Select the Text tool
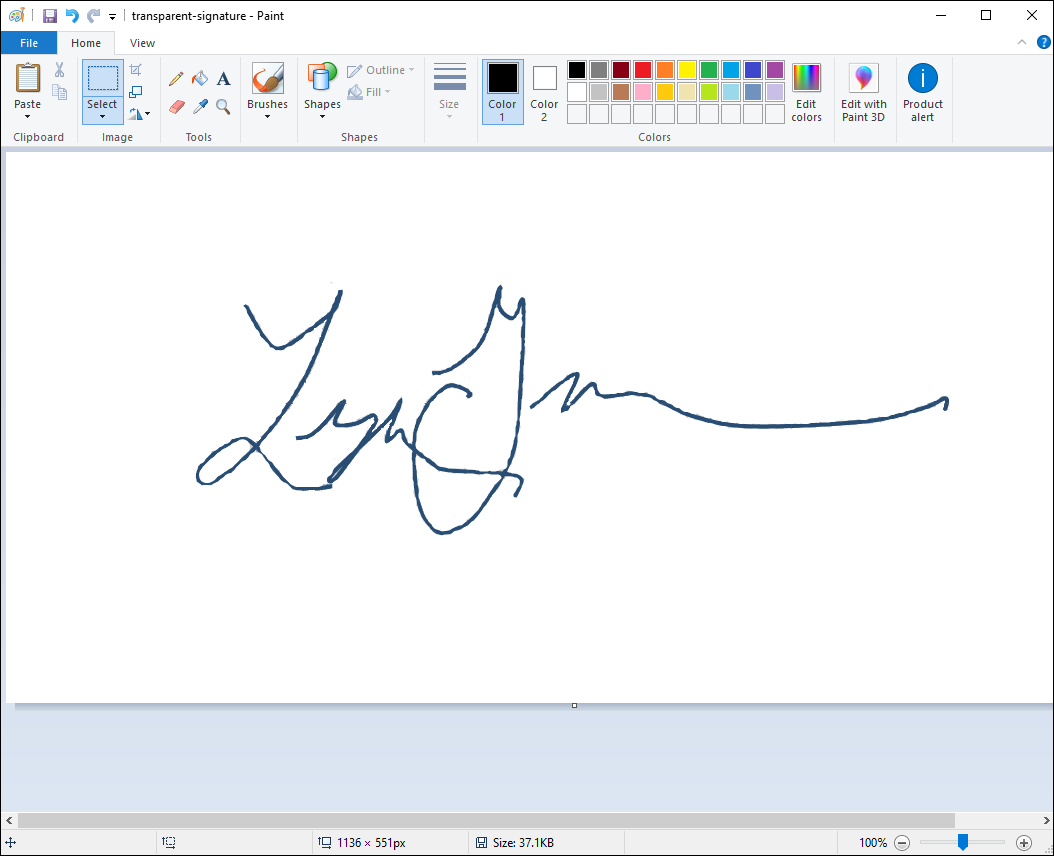 223,79
